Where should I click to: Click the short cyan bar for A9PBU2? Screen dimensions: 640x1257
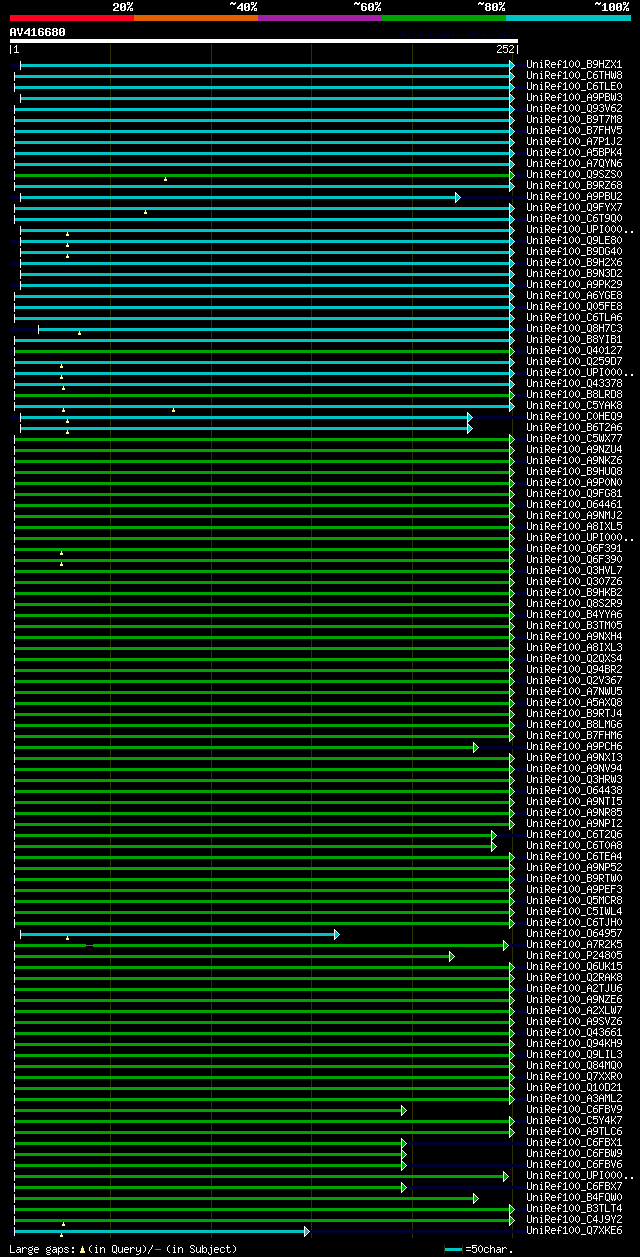tap(240, 197)
